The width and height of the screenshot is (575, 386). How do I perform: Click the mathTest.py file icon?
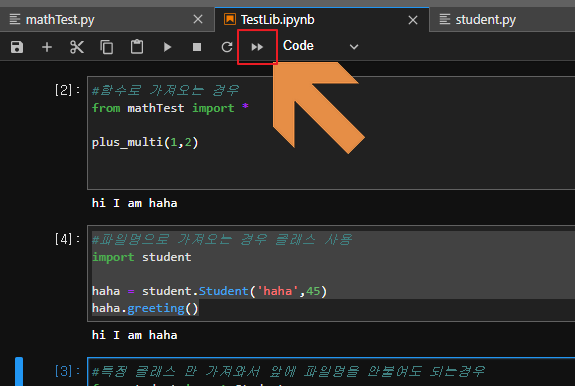pyautogui.click(x=15, y=19)
